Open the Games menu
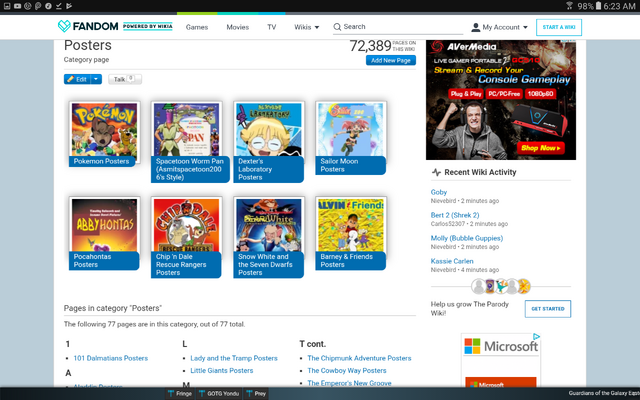 [x=197, y=27]
